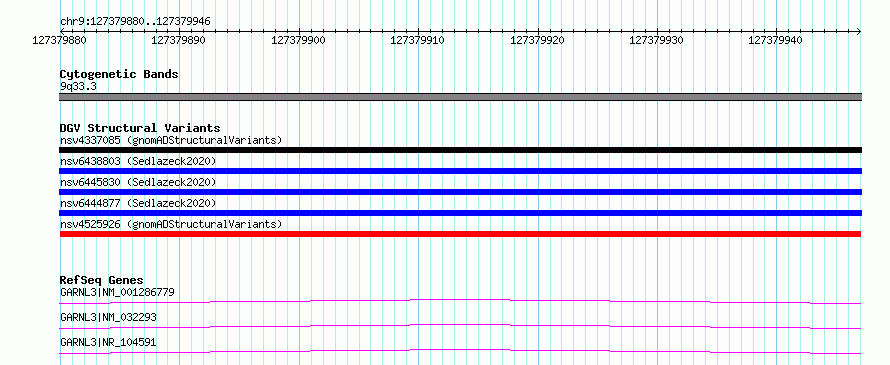Screen dimensions: 890x365
Task: Open gene label GARNL3|NM_032293
Action: pyautogui.click(x=108, y=317)
